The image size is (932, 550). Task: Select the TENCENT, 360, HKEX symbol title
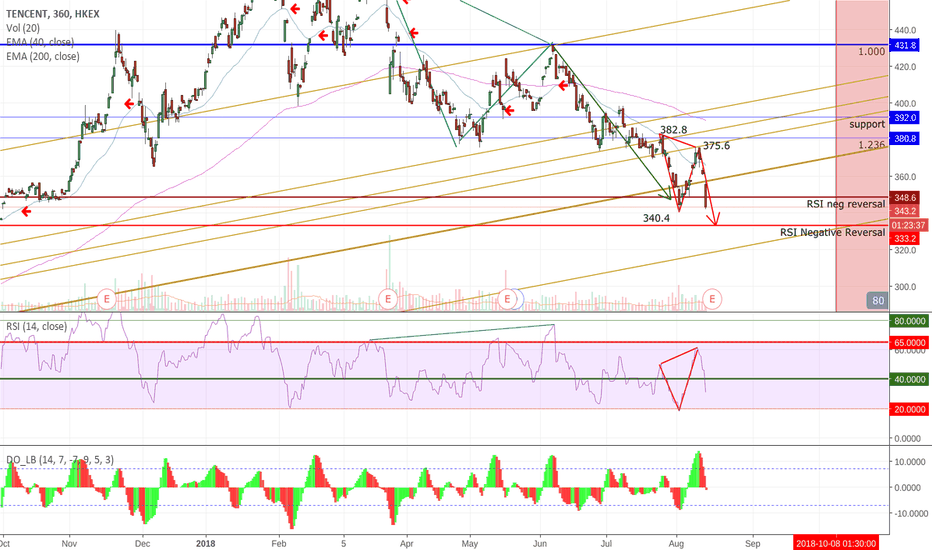click(52, 14)
